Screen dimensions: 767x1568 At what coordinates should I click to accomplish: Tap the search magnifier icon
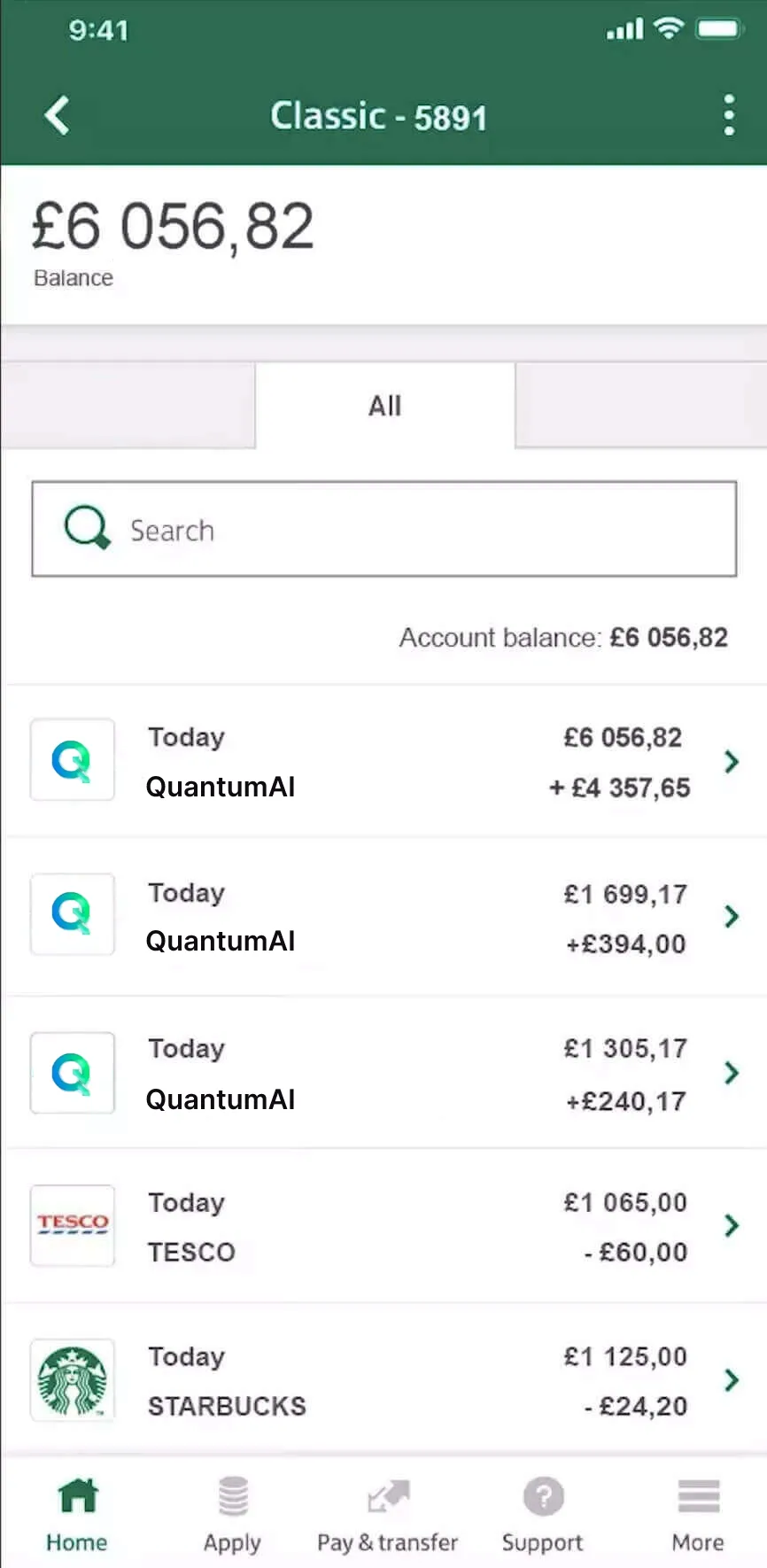86,528
